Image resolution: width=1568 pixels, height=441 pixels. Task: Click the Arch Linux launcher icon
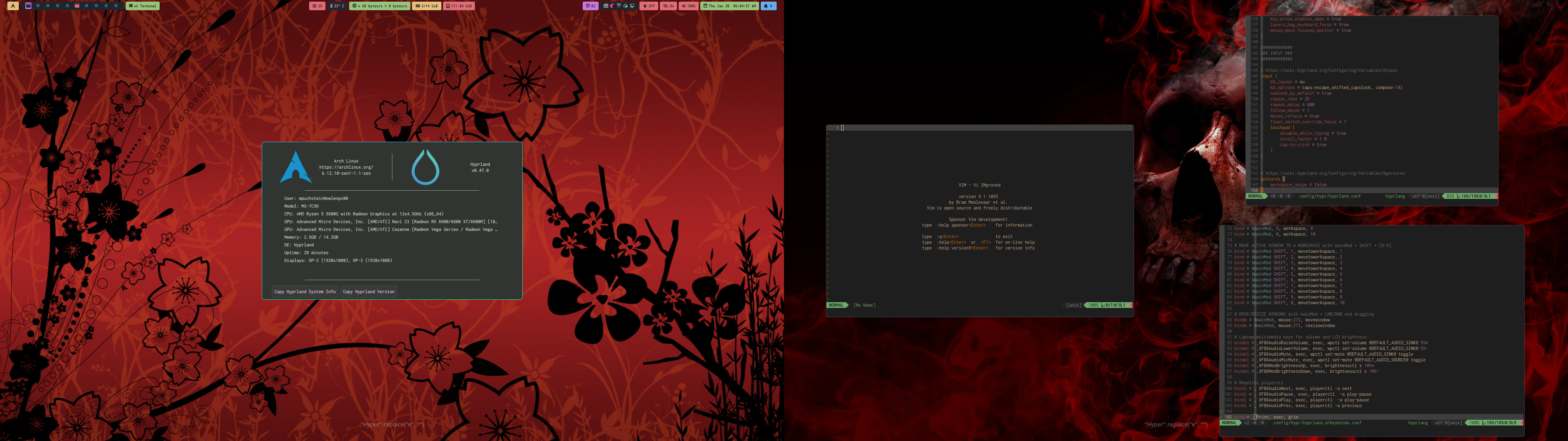[x=13, y=6]
